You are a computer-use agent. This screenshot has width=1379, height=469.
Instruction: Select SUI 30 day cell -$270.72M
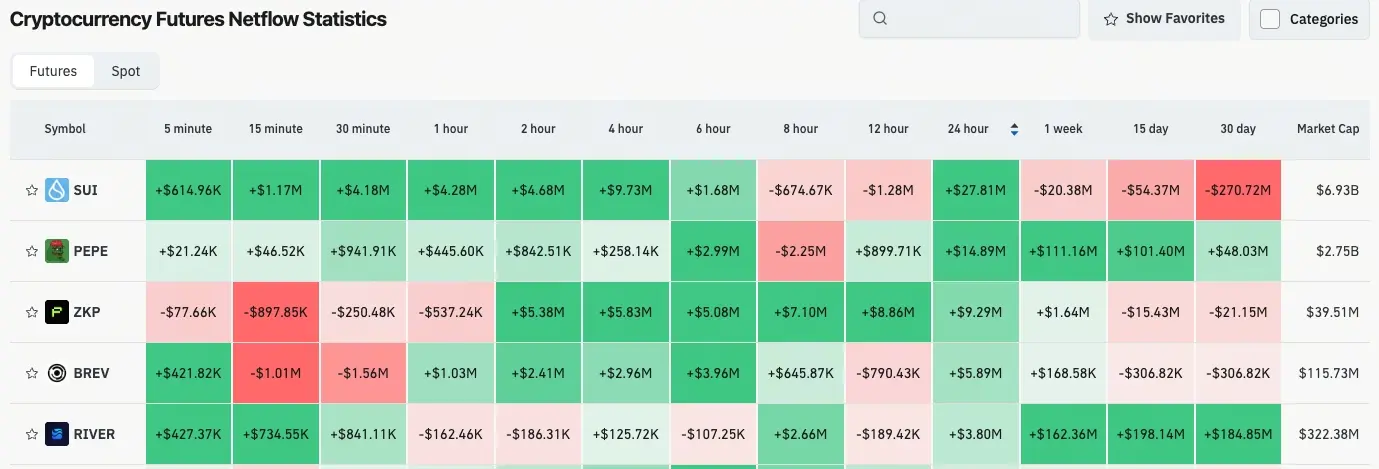click(1238, 190)
